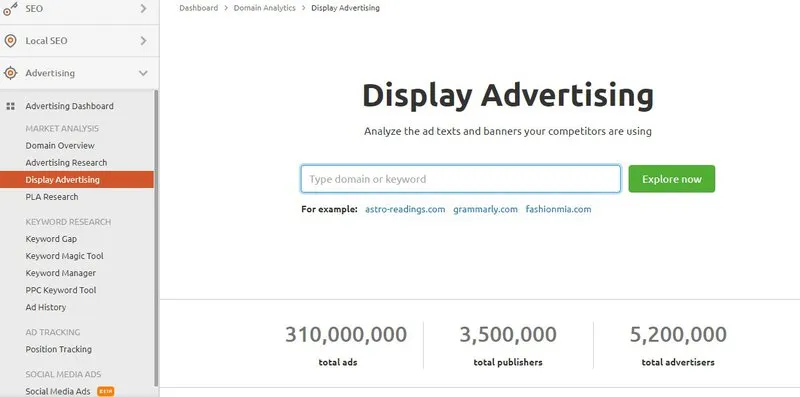This screenshot has width=800, height=397.
Task: Select Advertising Research menu item
Action: 66,163
